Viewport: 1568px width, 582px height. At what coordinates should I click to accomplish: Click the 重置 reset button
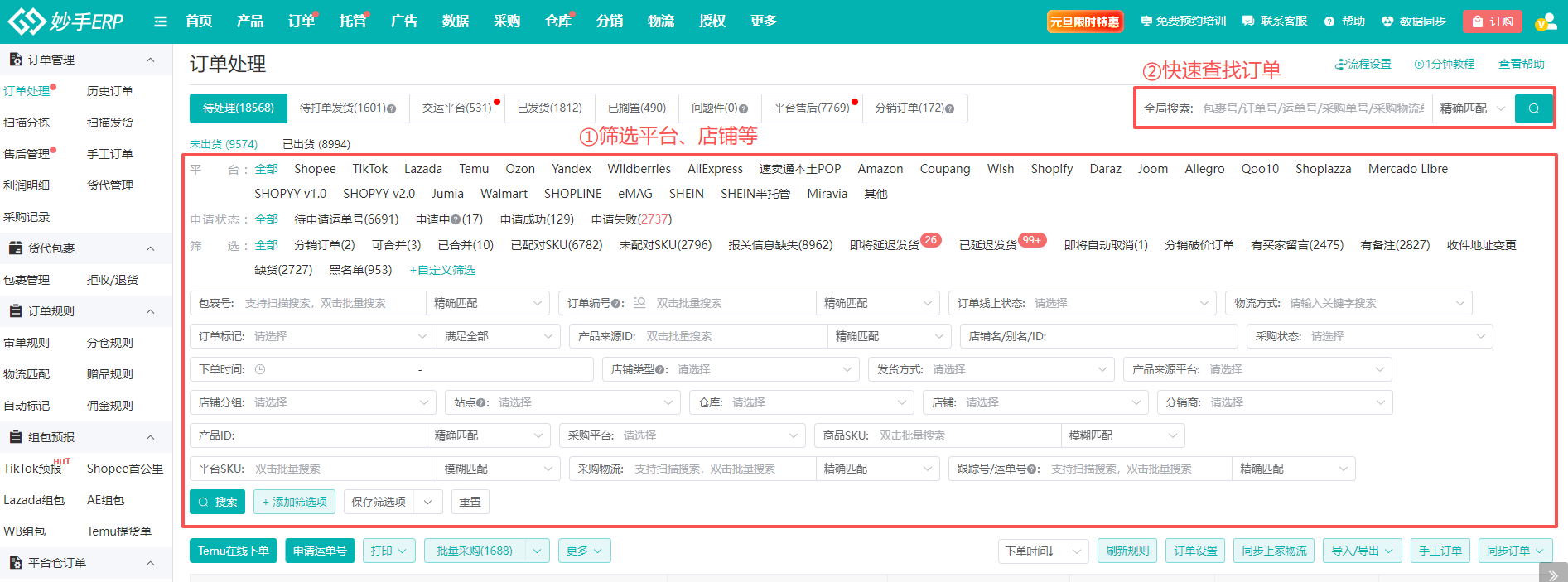tap(470, 502)
